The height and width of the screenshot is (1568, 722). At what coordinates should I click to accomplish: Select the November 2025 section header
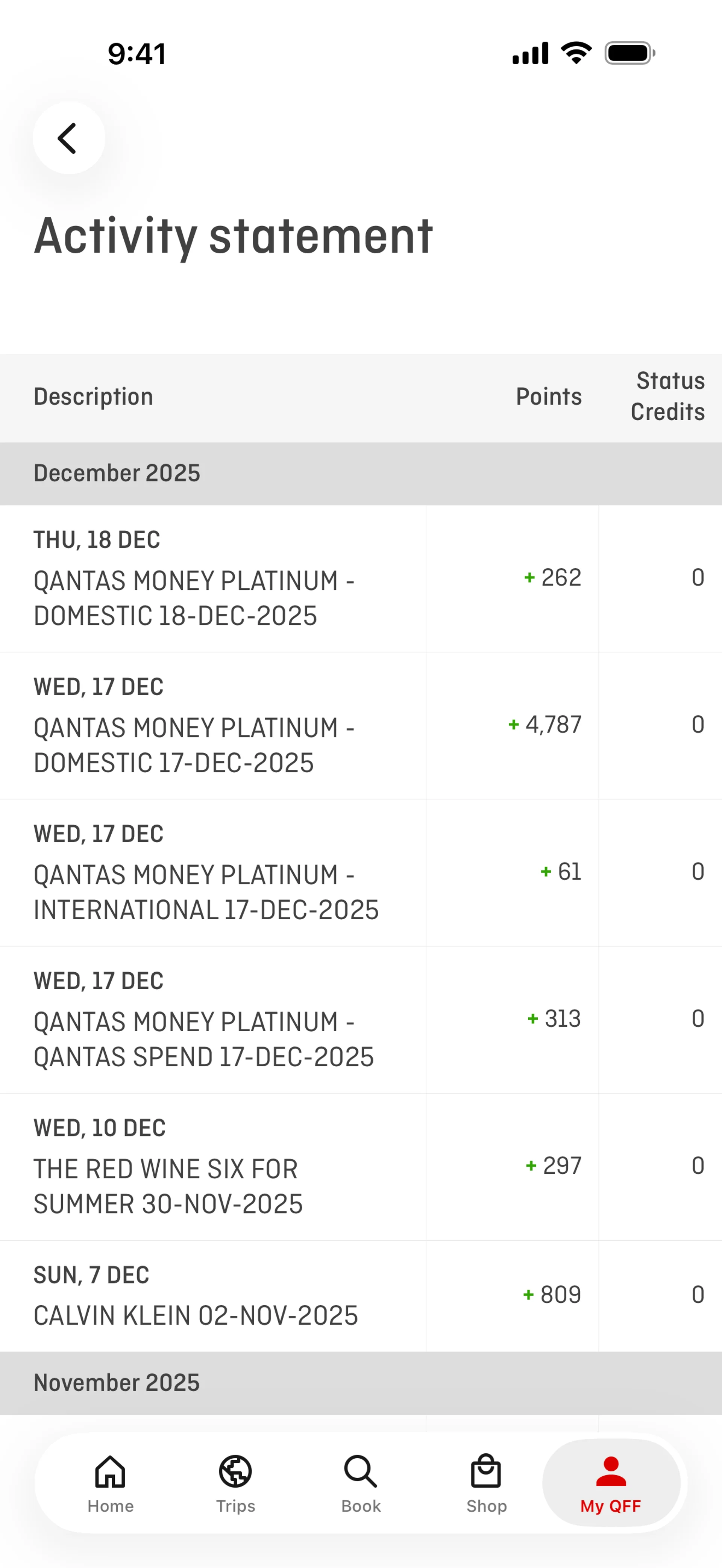(x=117, y=1382)
